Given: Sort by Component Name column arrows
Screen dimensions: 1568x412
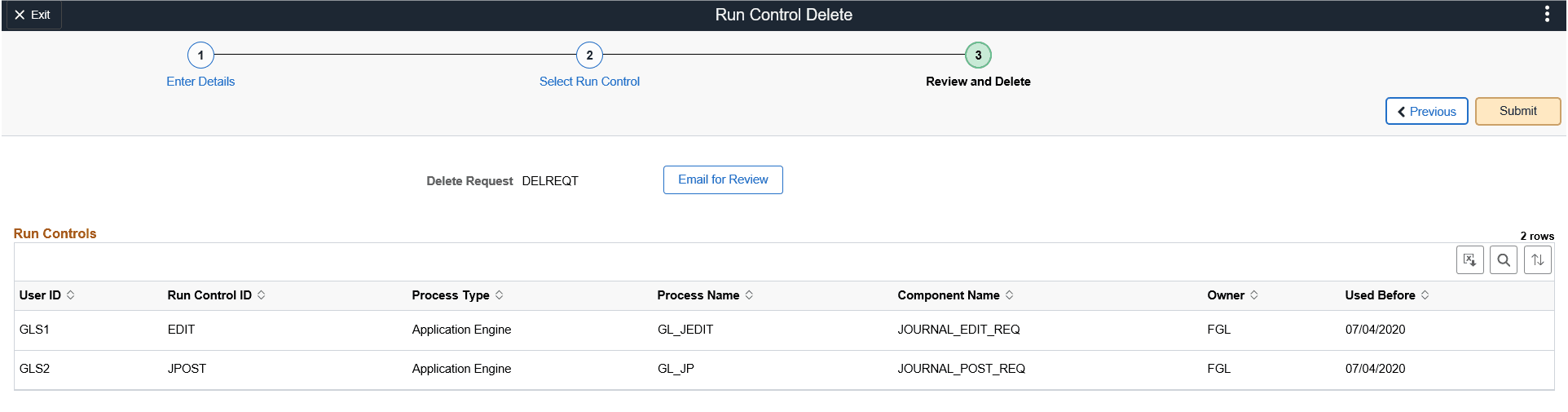Looking at the screenshot, I should [x=1009, y=295].
